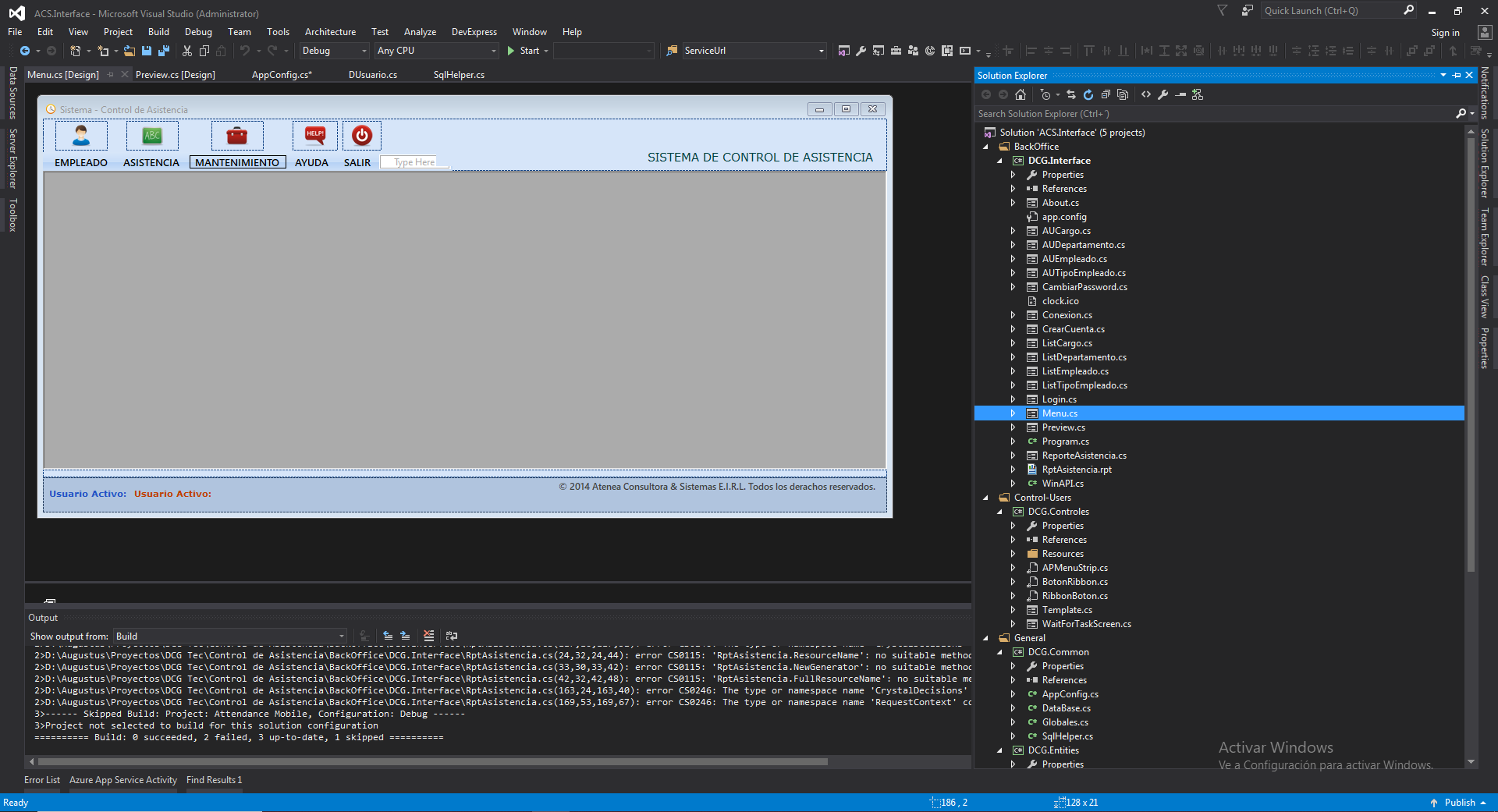The height and width of the screenshot is (812, 1498).
Task: Toggle word wrap in Output window
Action: click(452, 636)
